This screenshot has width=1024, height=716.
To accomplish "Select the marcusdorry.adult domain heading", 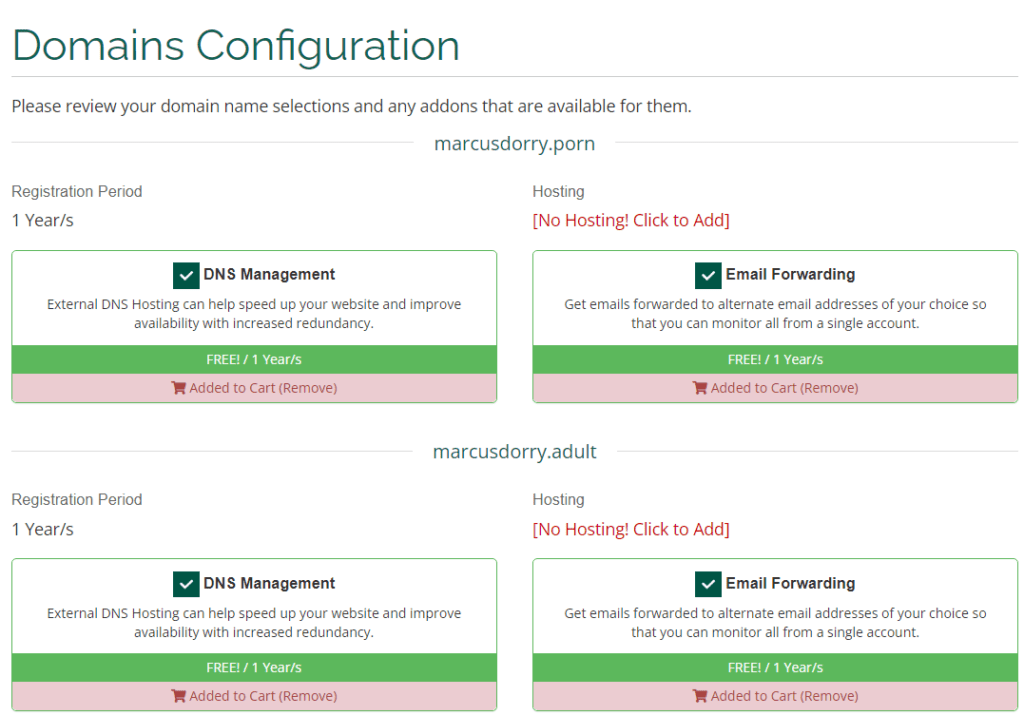I will (x=514, y=451).
